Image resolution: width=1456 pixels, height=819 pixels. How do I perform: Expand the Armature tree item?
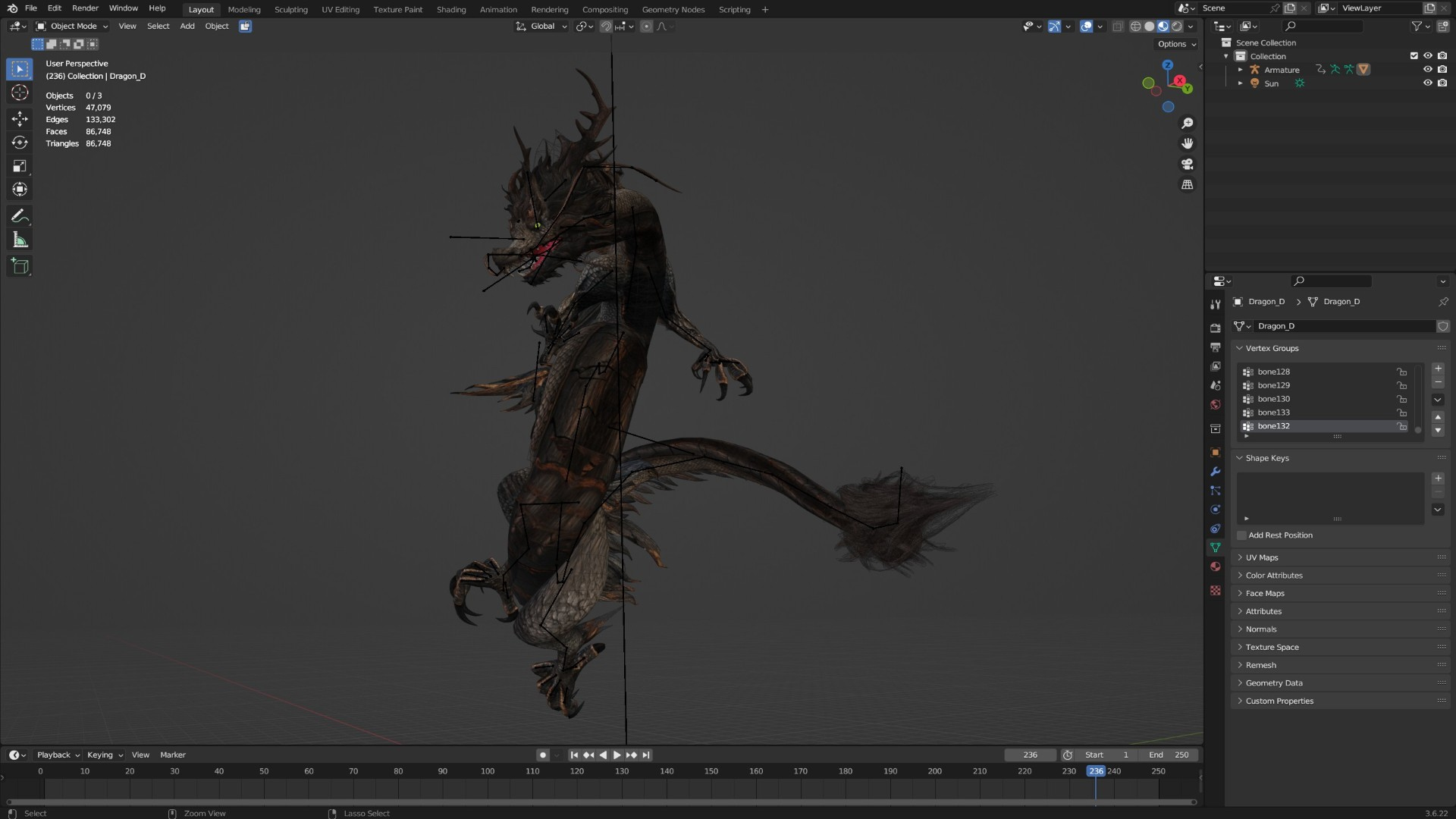(1241, 70)
